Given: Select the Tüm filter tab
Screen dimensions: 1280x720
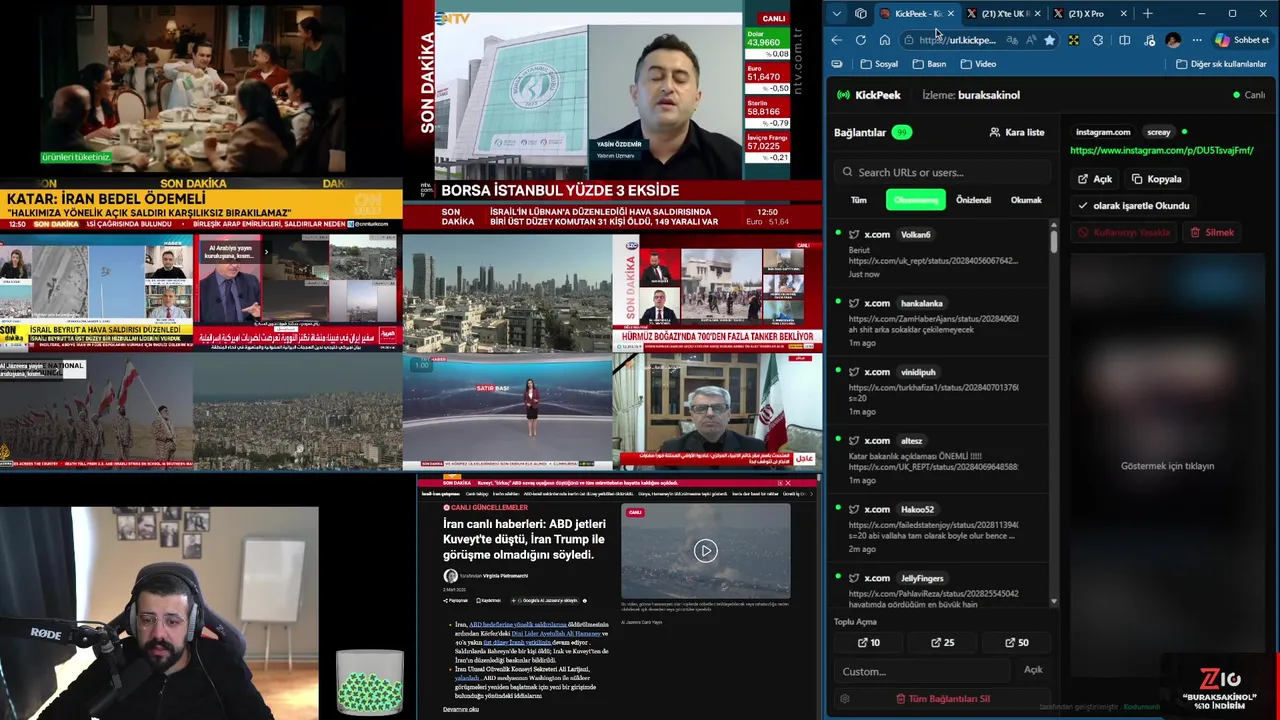Looking at the screenshot, I should tap(858, 200).
